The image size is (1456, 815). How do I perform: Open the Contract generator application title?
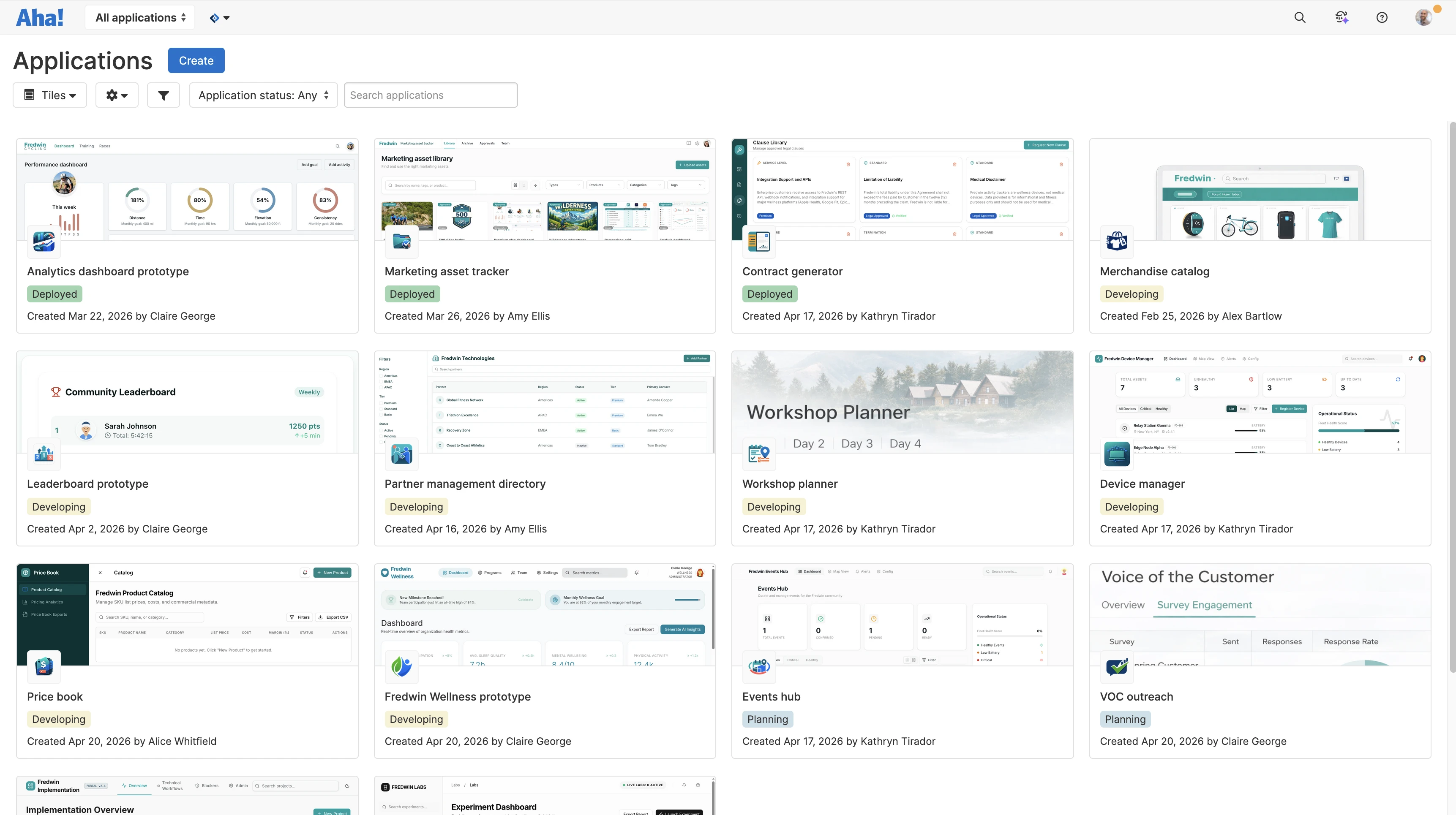[792, 271]
